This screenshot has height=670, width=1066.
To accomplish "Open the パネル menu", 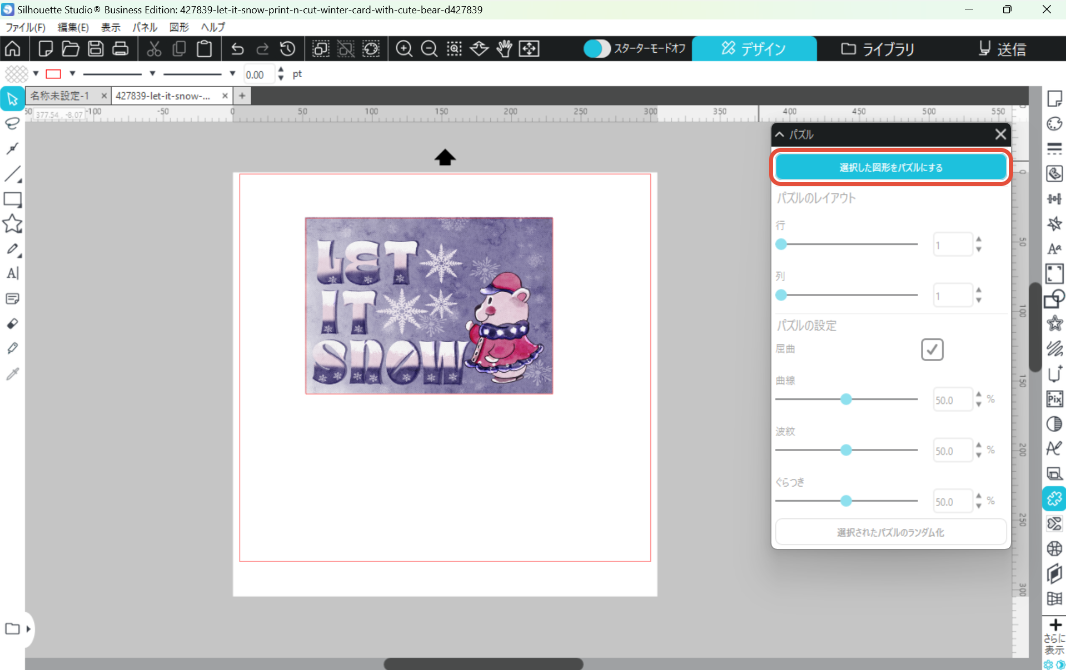I will tap(145, 27).
